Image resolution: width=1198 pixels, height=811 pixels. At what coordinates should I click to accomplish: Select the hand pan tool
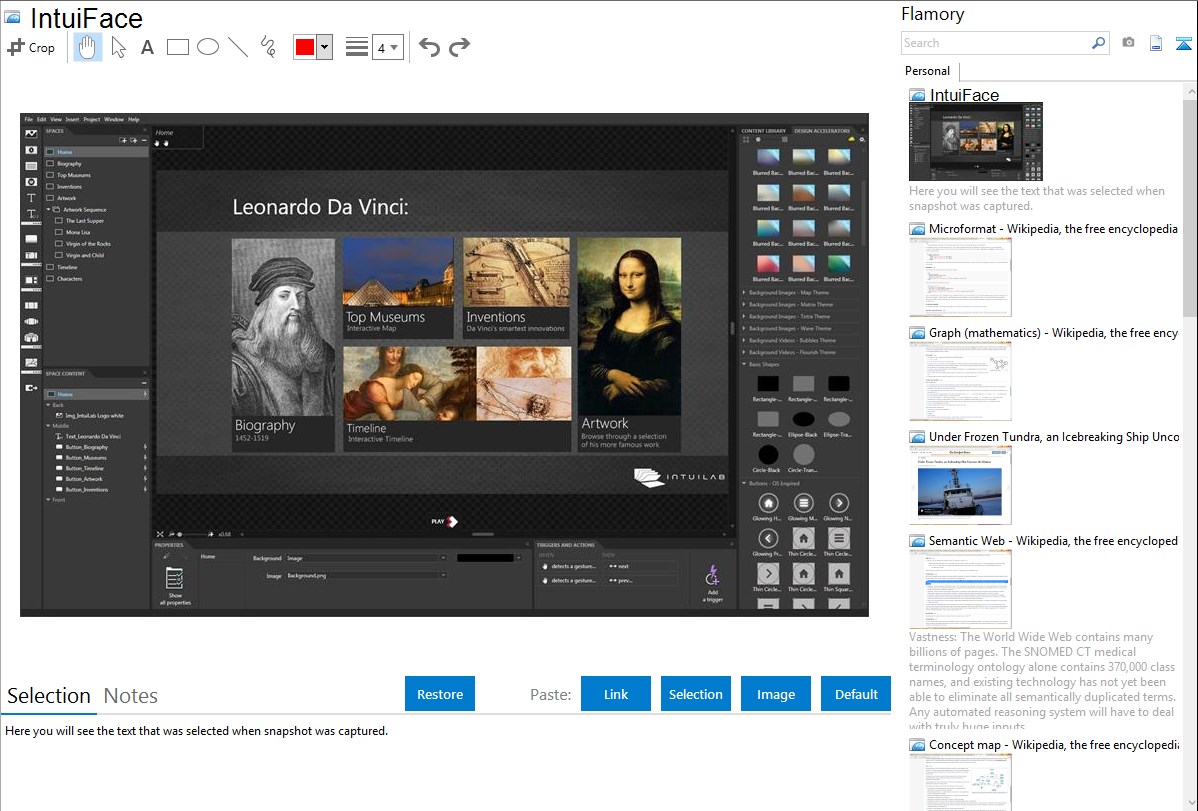pyautogui.click(x=88, y=47)
